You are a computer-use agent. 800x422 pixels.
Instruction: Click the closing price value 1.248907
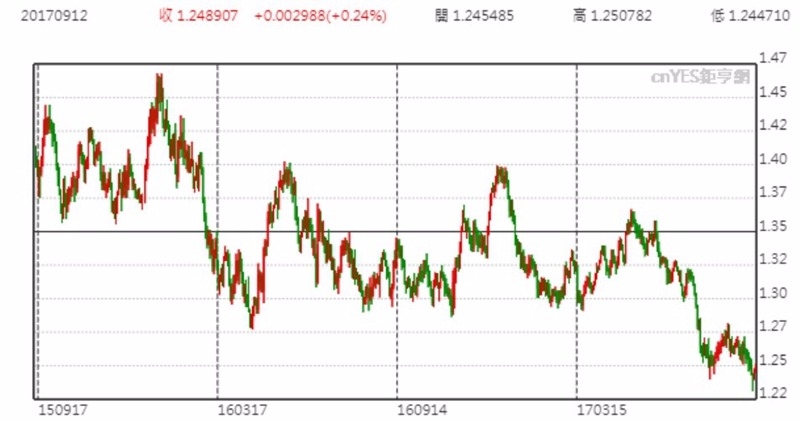[x=207, y=16]
